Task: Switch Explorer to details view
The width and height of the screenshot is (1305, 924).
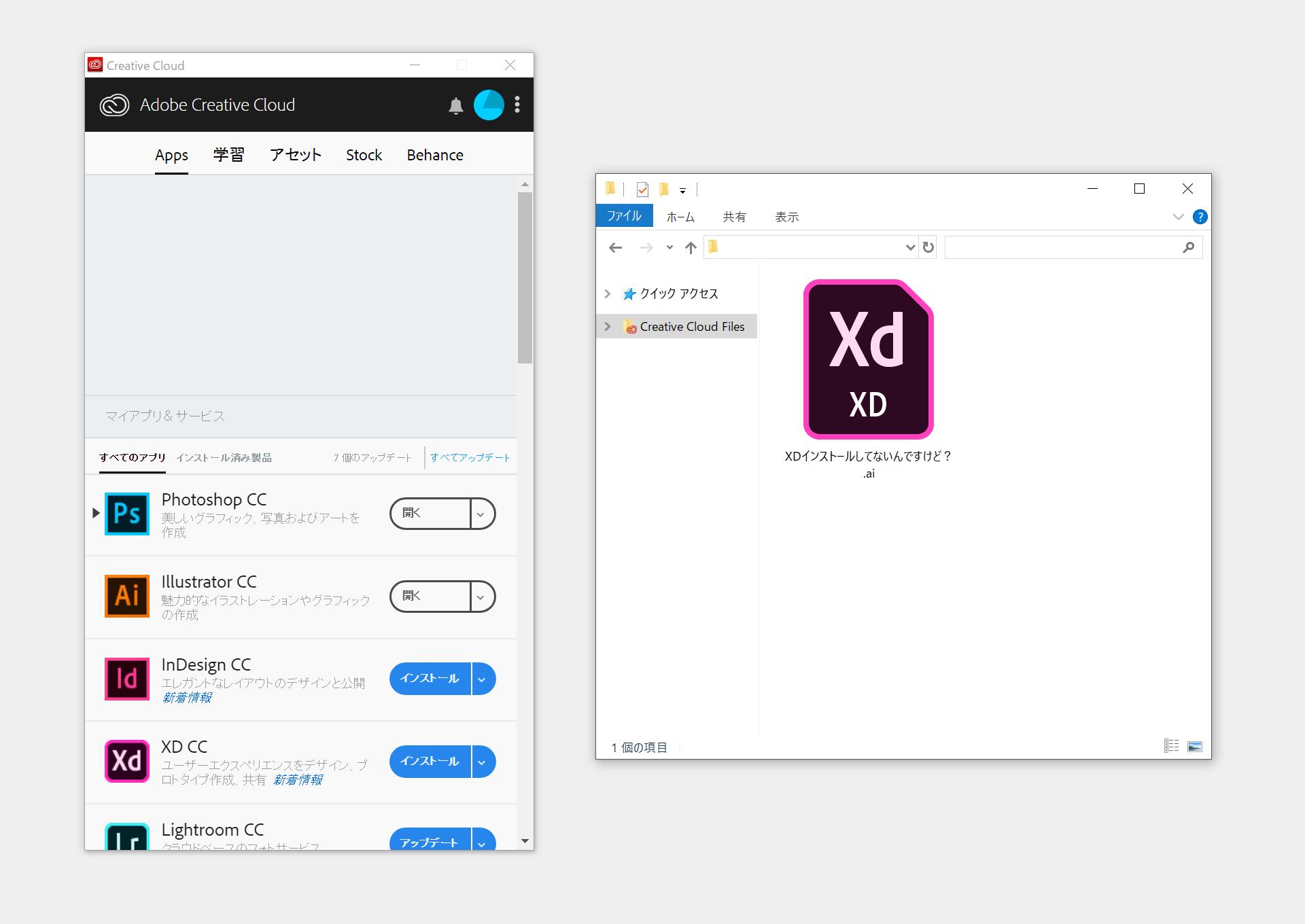Action: point(1172,746)
